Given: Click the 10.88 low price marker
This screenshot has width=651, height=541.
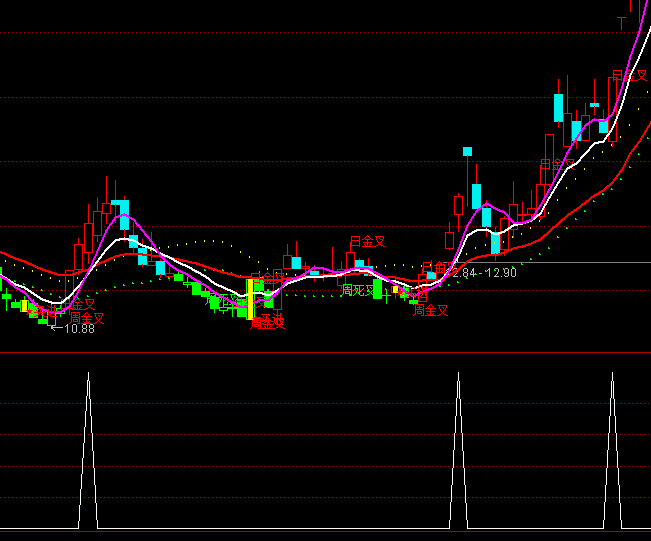Looking at the screenshot, I should pos(76,329).
